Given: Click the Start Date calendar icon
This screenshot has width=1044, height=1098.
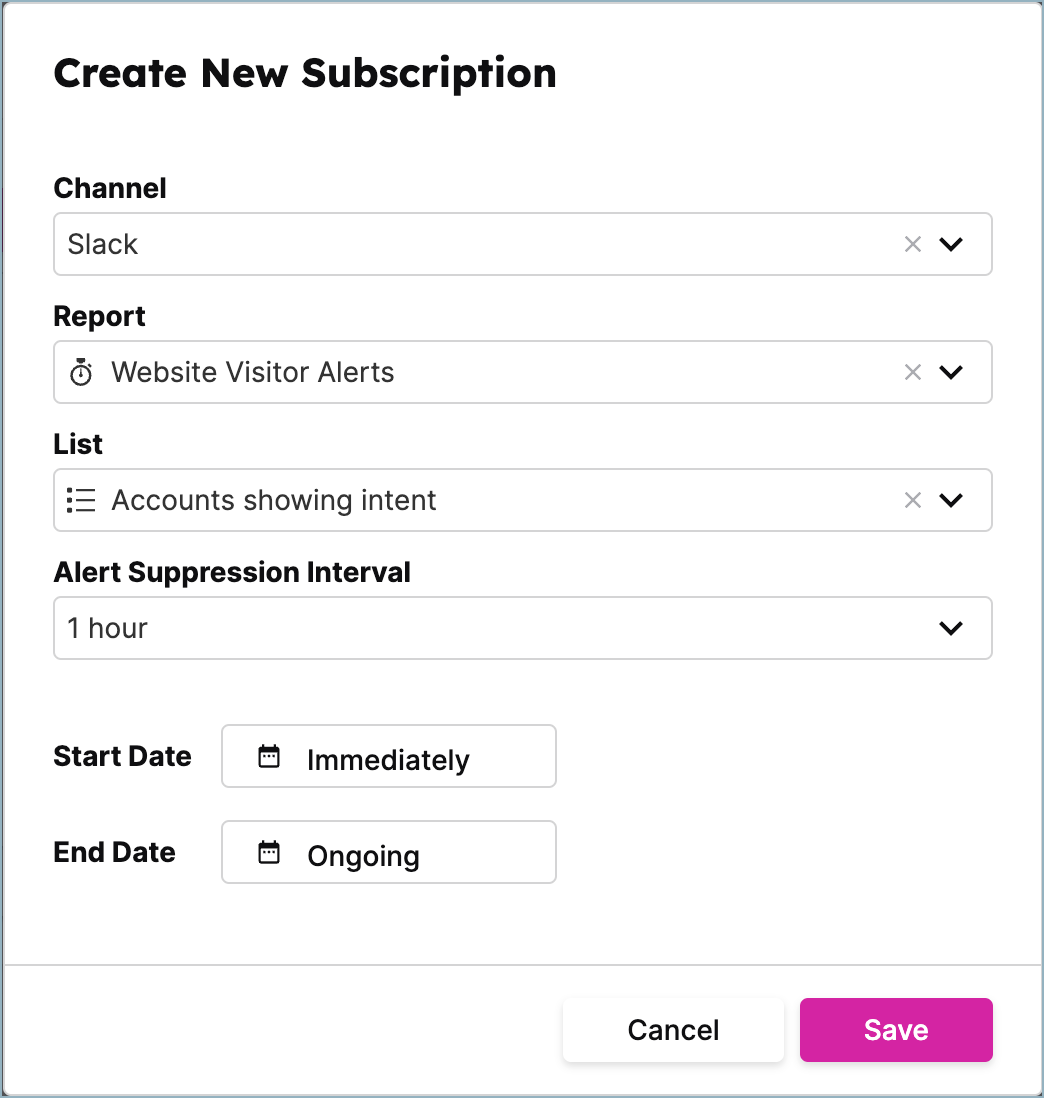Looking at the screenshot, I should coord(269,756).
